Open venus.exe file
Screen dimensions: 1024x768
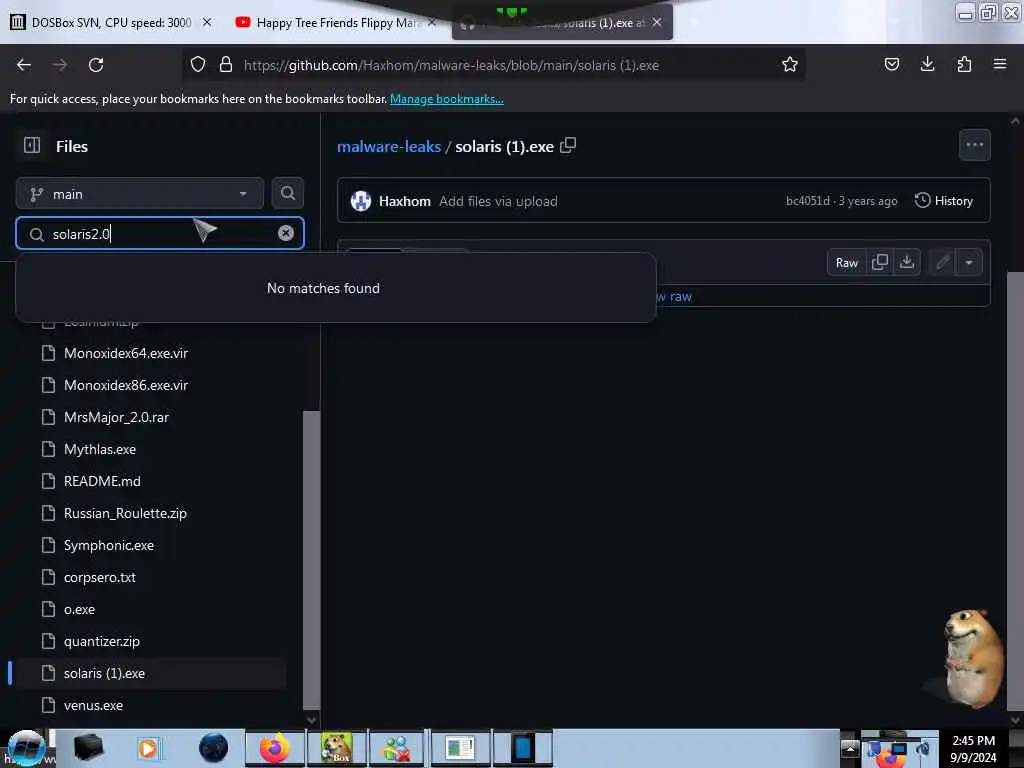coord(93,705)
